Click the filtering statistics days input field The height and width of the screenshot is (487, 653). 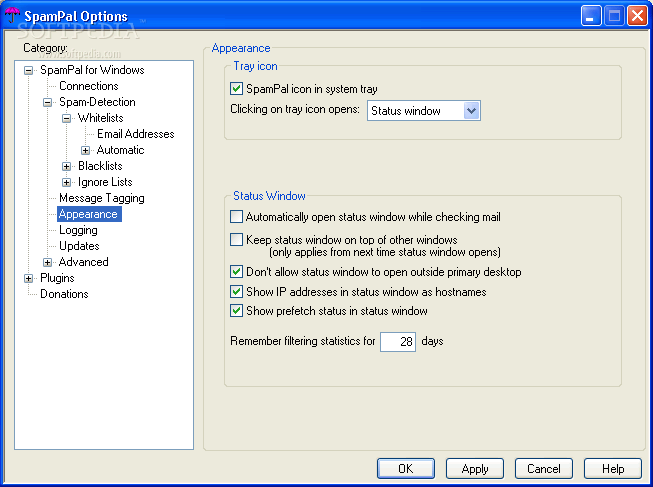[398, 342]
